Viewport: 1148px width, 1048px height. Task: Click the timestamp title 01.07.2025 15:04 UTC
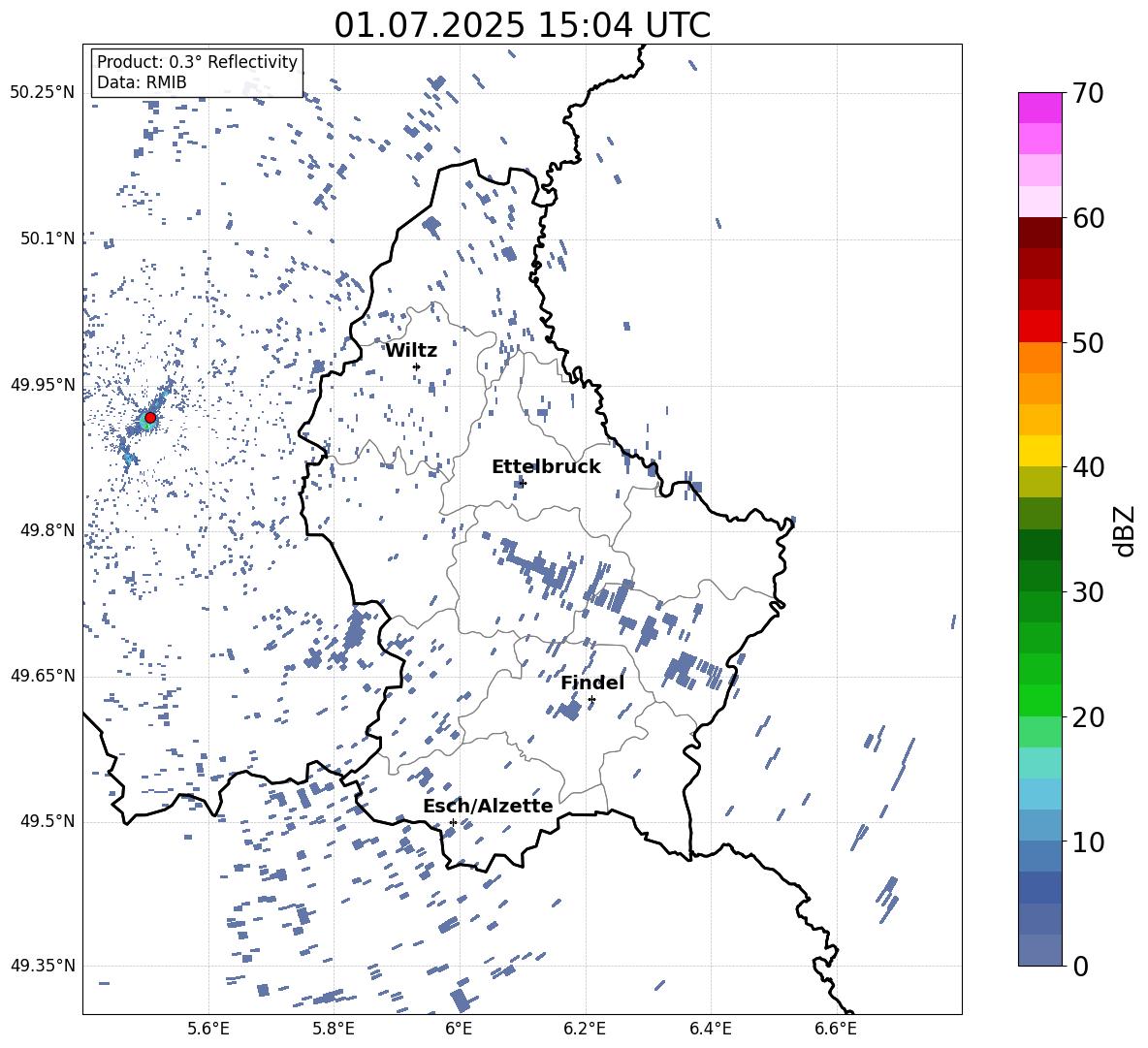click(x=522, y=25)
